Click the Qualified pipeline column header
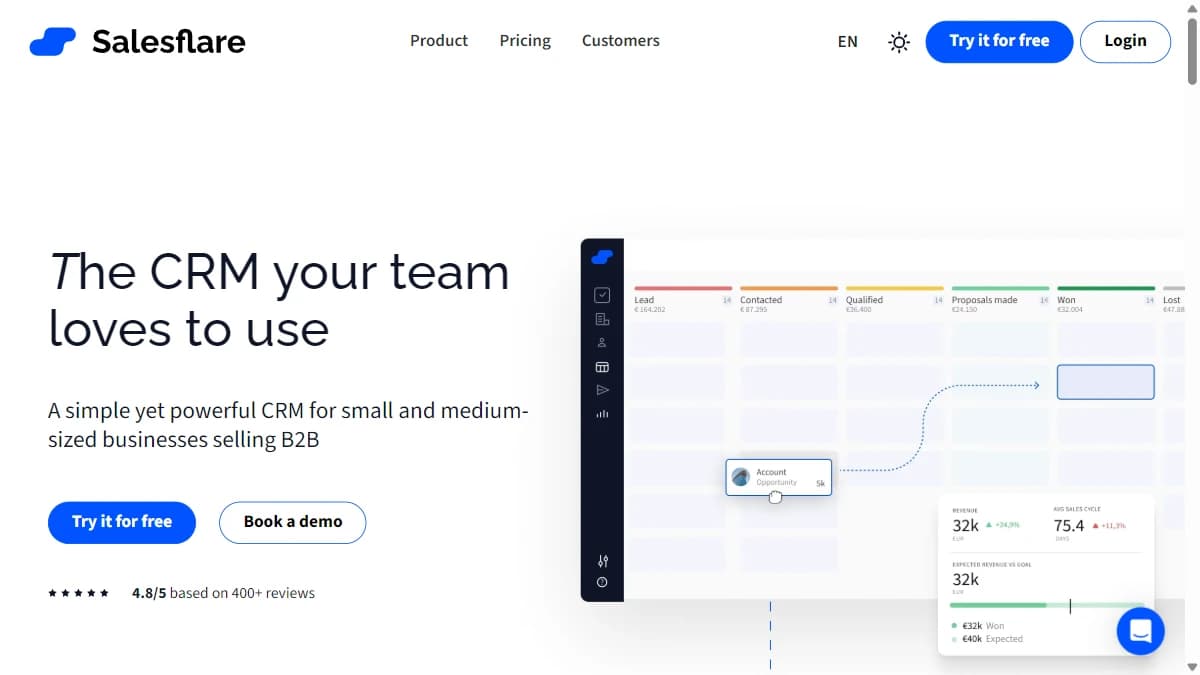 [864, 300]
